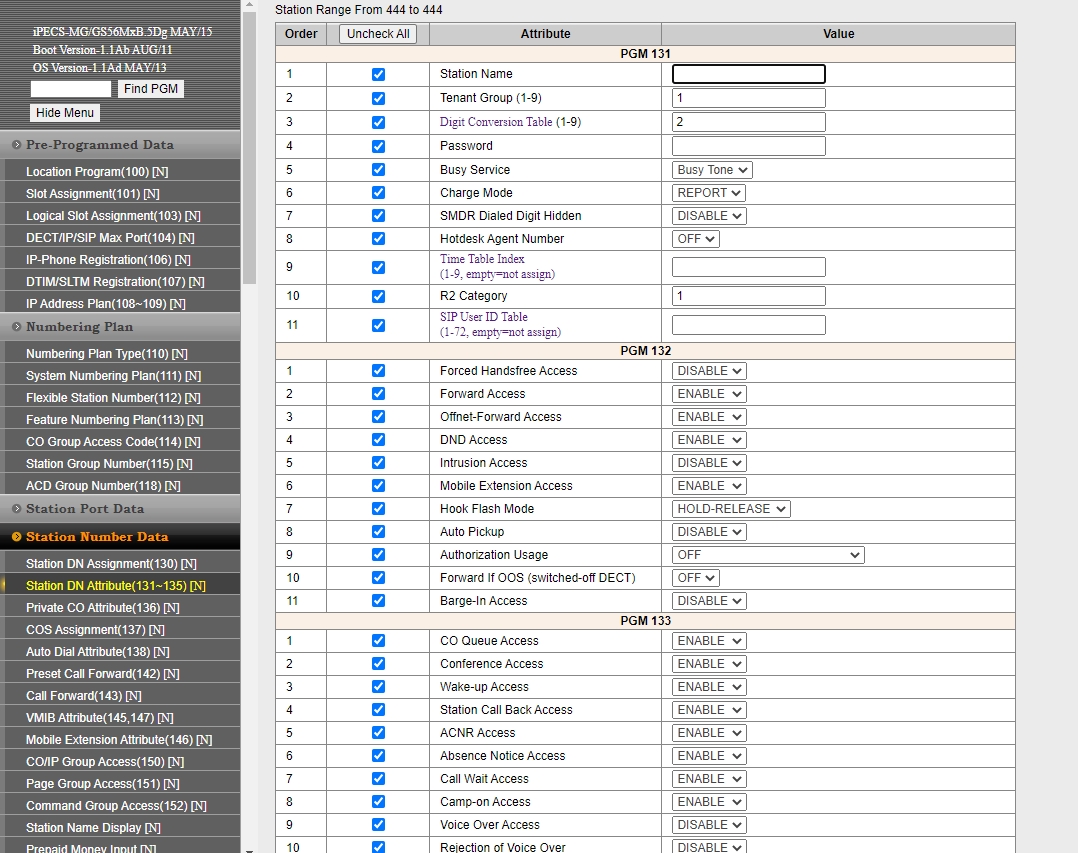The width and height of the screenshot is (1078, 853).
Task: Toggle the Busy Service row checkbox
Action: [x=378, y=170]
